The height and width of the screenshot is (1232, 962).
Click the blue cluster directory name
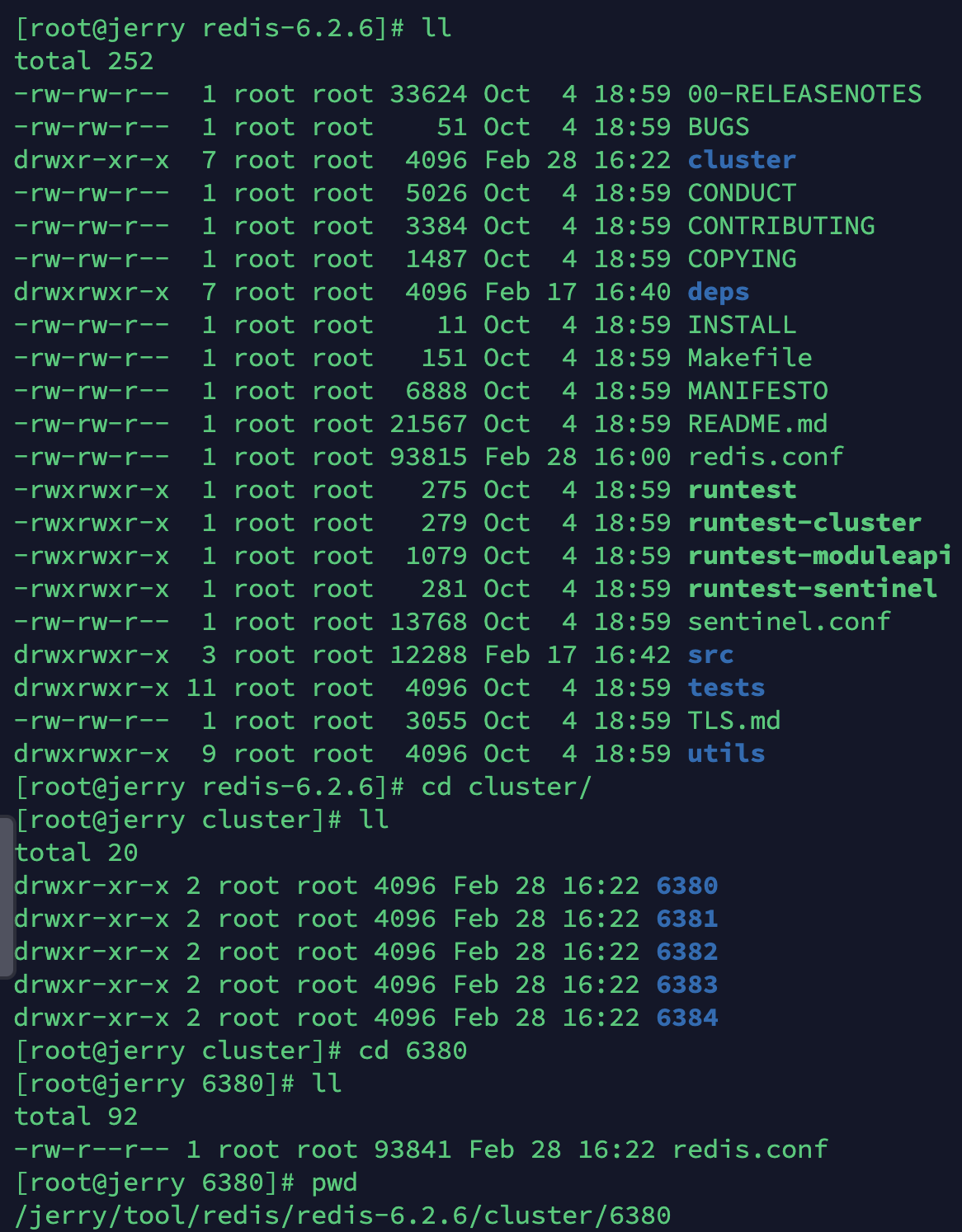[742, 160]
